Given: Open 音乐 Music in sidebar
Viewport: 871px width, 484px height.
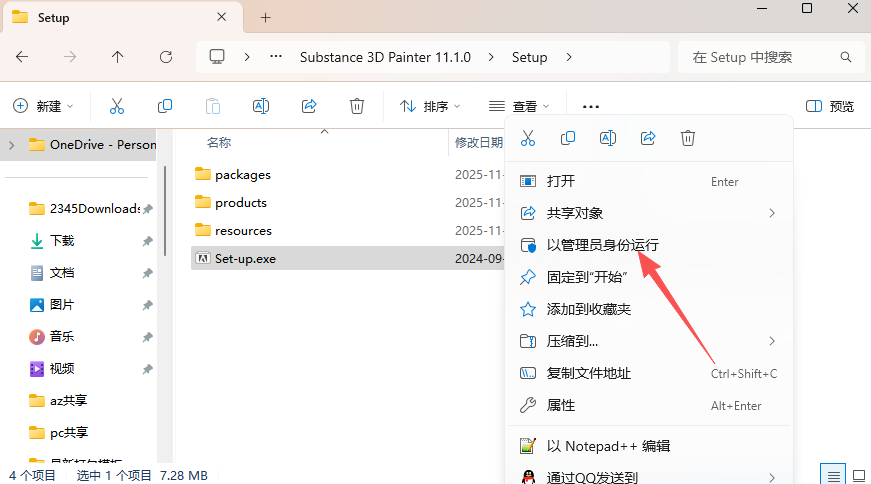Looking at the screenshot, I should point(62,336).
